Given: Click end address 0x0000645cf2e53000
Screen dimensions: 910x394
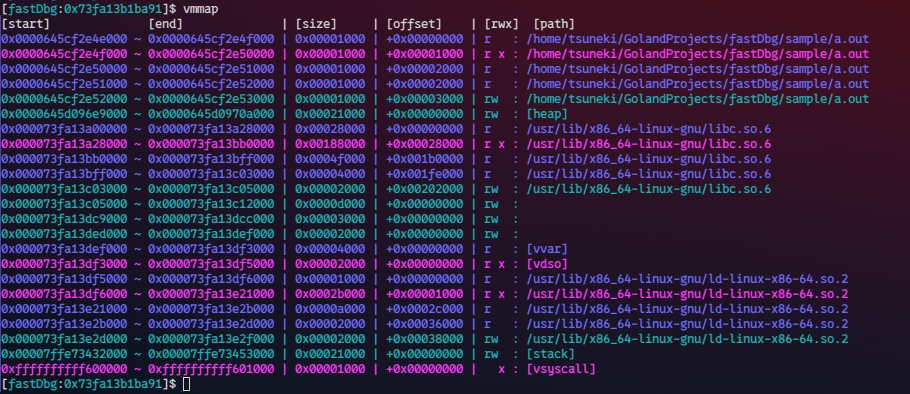Looking at the screenshot, I should click(x=211, y=99).
